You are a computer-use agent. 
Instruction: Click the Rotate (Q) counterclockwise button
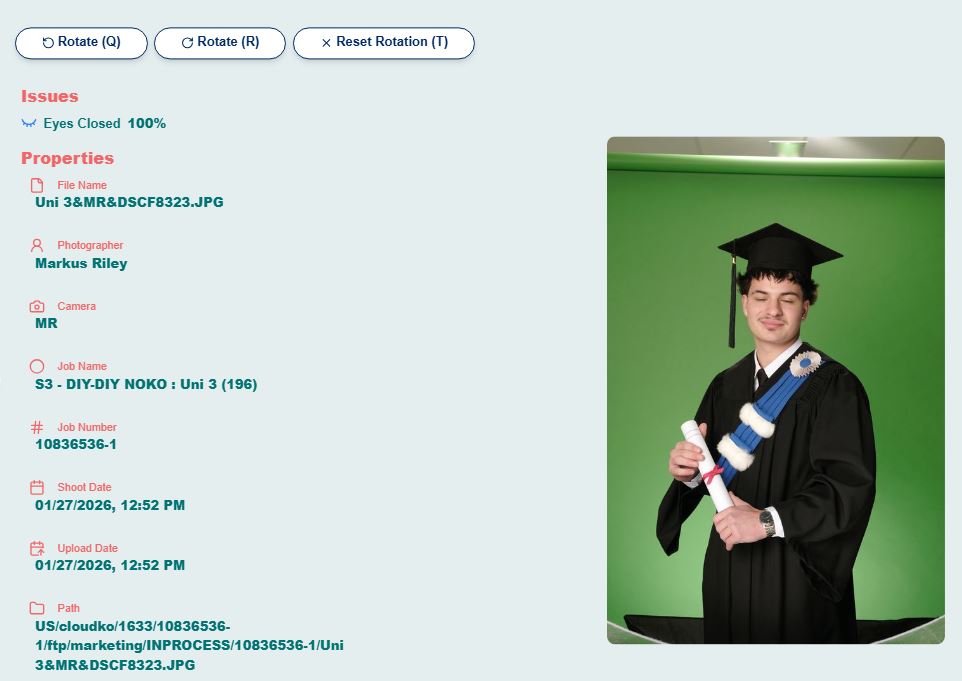point(81,43)
